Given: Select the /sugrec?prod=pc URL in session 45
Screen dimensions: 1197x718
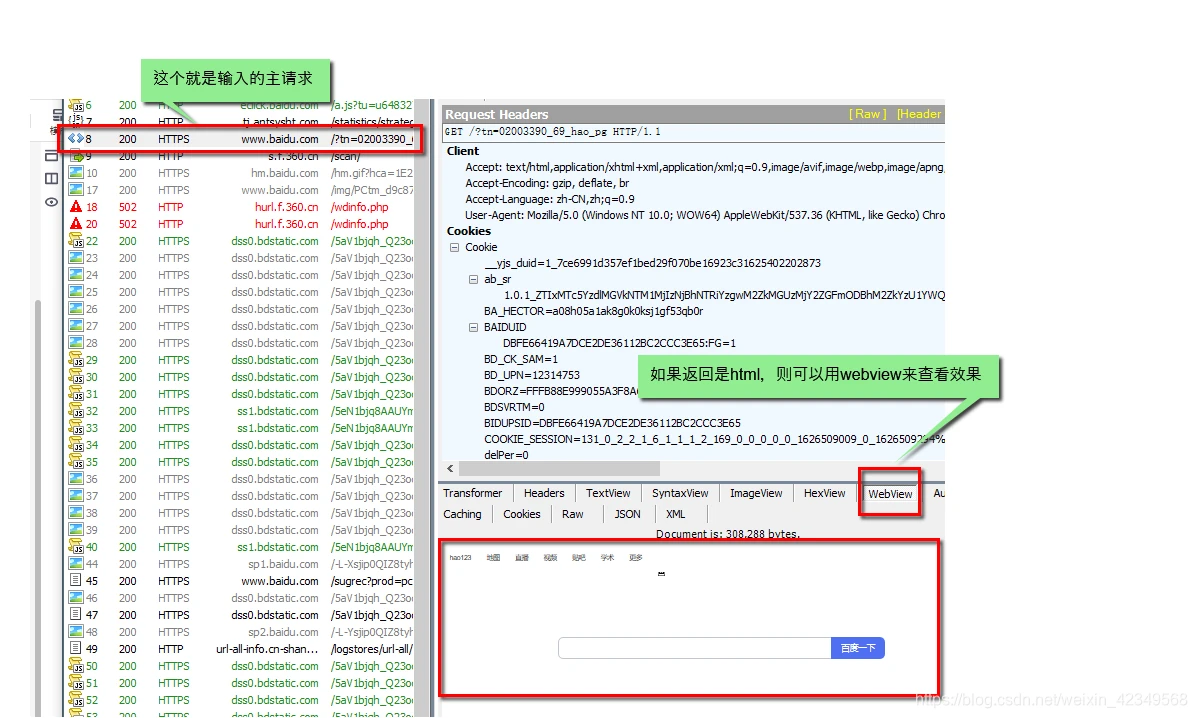Looking at the screenshot, I should [x=372, y=581].
